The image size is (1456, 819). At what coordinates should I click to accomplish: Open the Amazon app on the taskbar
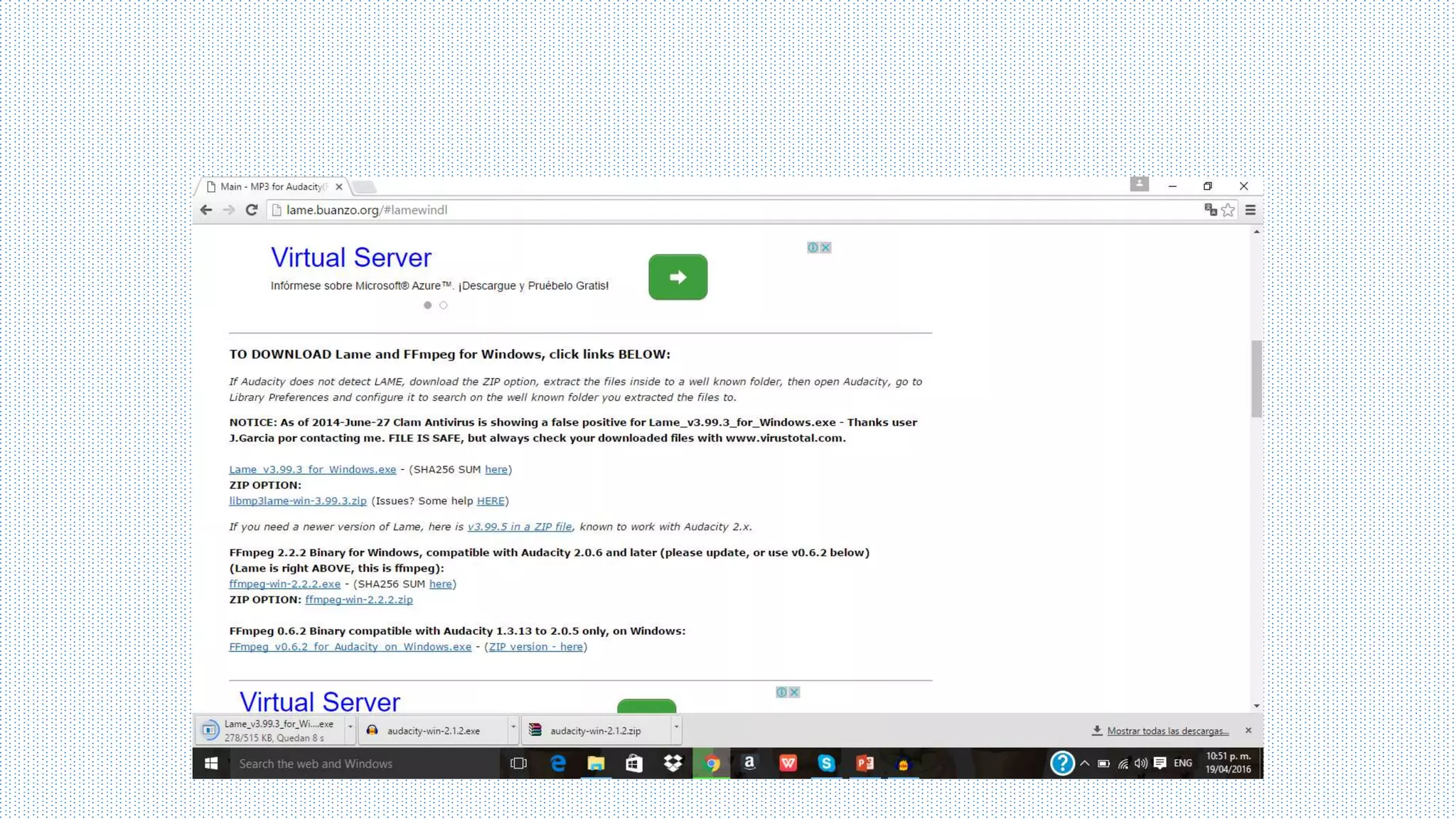point(749,763)
